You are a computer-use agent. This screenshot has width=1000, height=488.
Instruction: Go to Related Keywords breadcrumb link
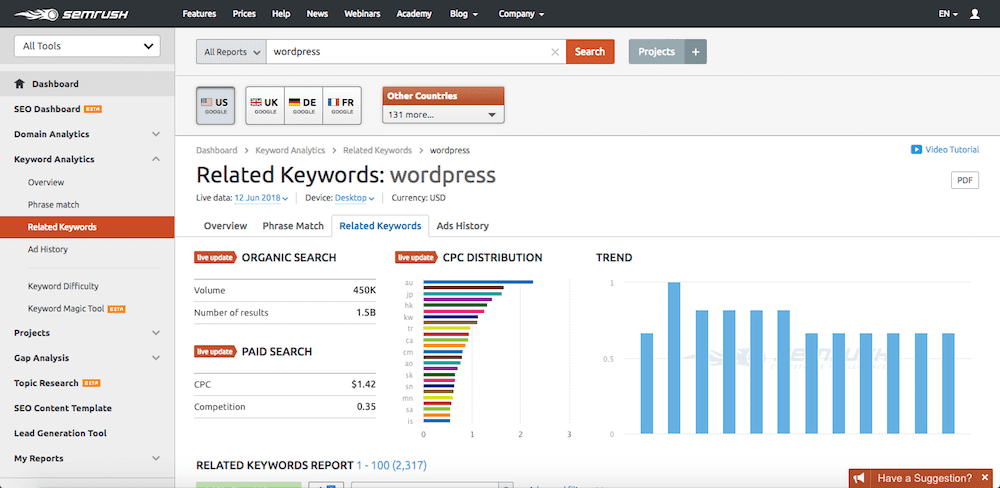[x=378, y=151]
